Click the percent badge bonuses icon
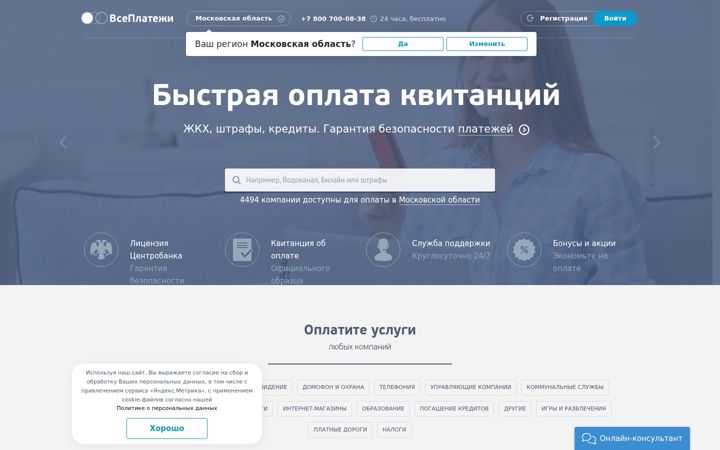 (524, 250)
